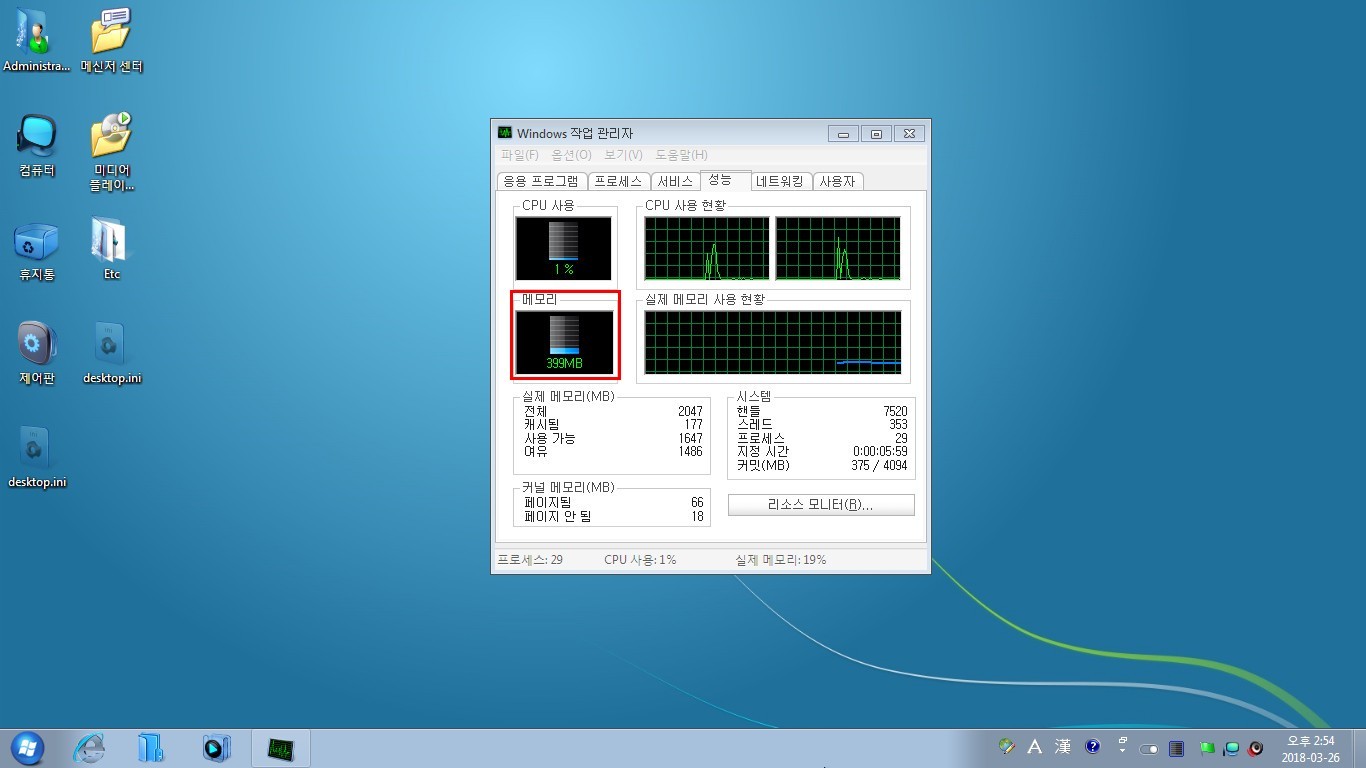
Task: Select the 휴지통 recycle bin icon
Action: tap(36, 250)
